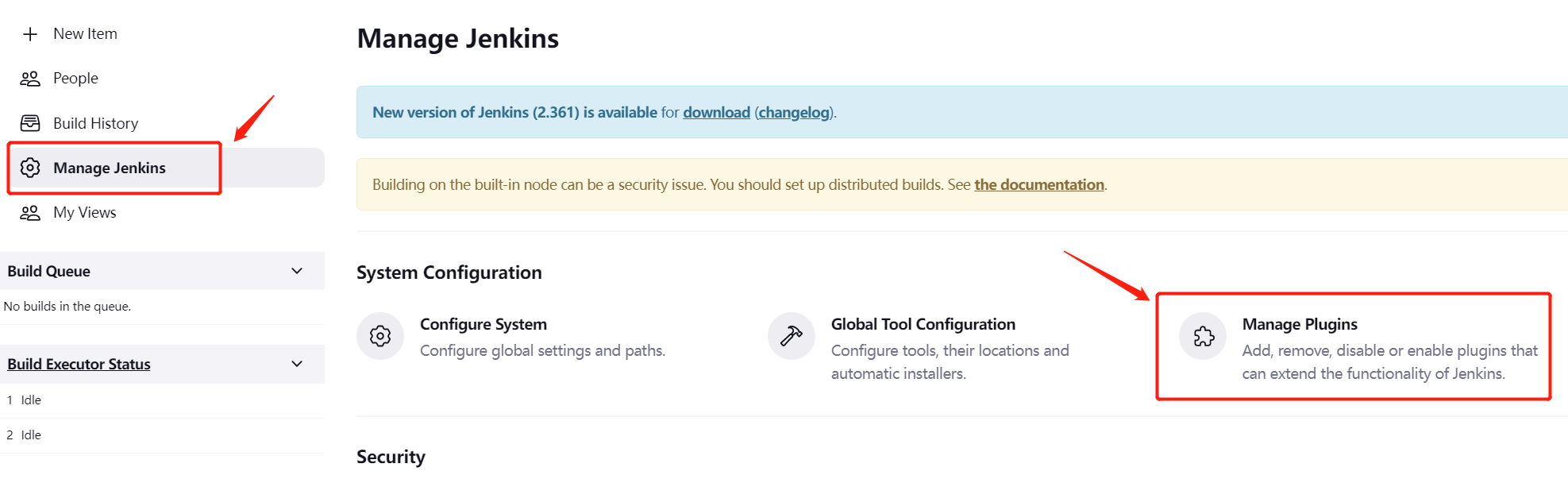
Task: Open My Views from the sidebar
Action: pyautogui.click(x=84, y=213)
